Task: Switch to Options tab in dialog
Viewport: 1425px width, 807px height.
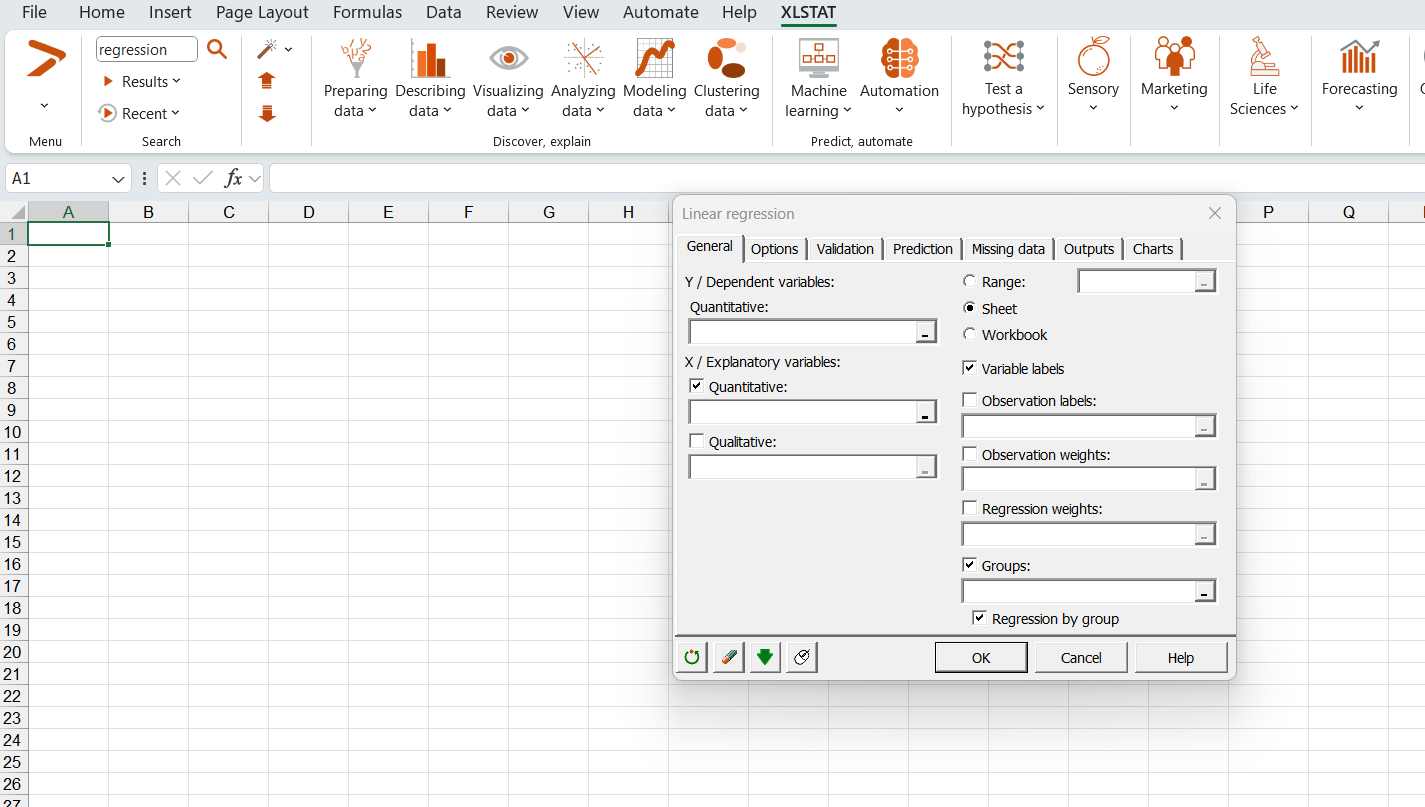Action: point(775,249)
